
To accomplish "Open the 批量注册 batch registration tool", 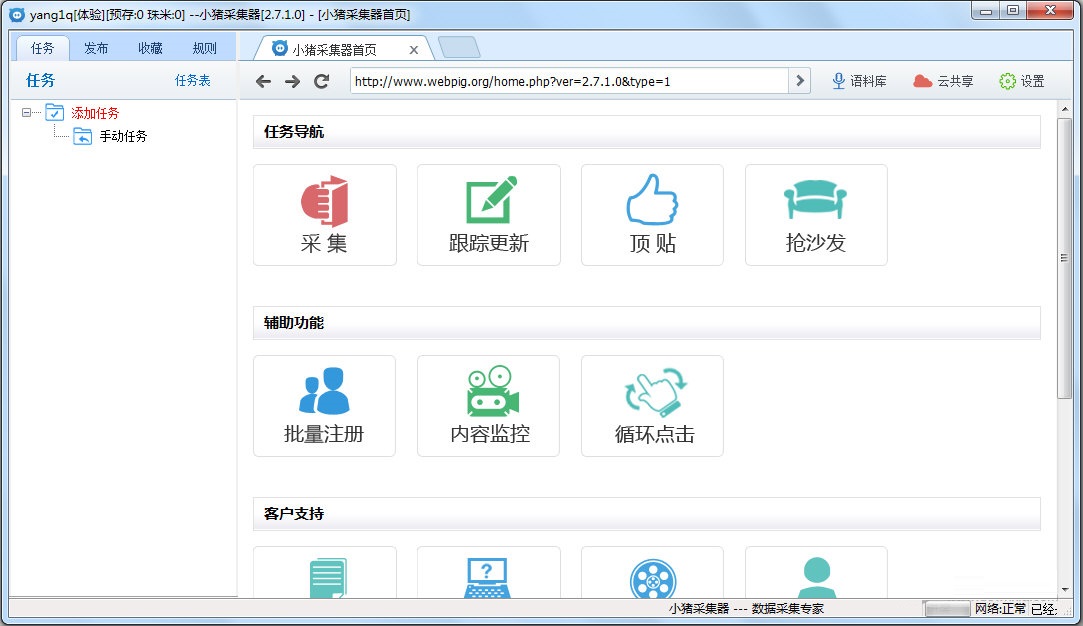I will pos(325,405).
